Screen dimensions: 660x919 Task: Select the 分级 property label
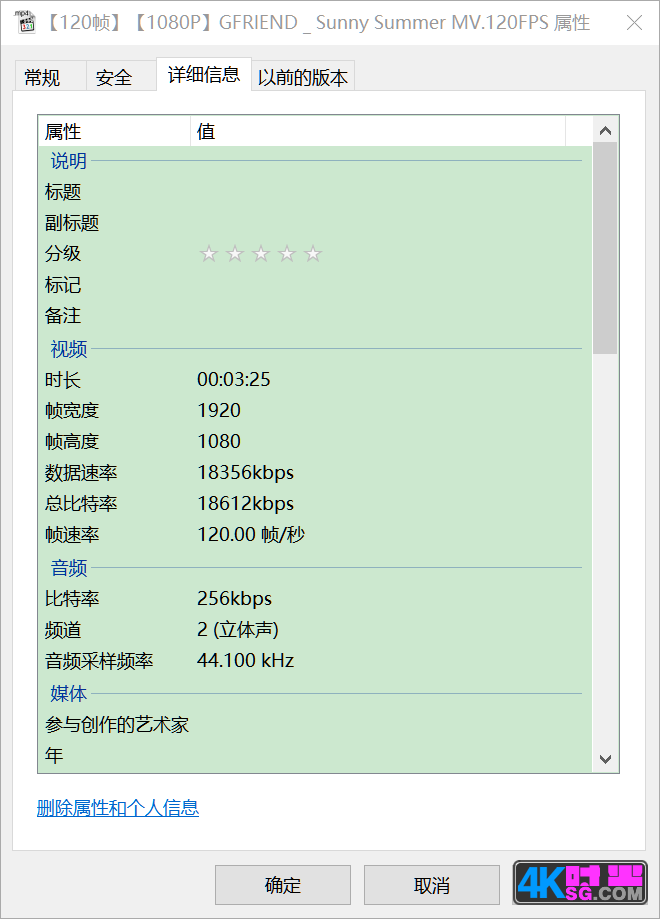63,254
